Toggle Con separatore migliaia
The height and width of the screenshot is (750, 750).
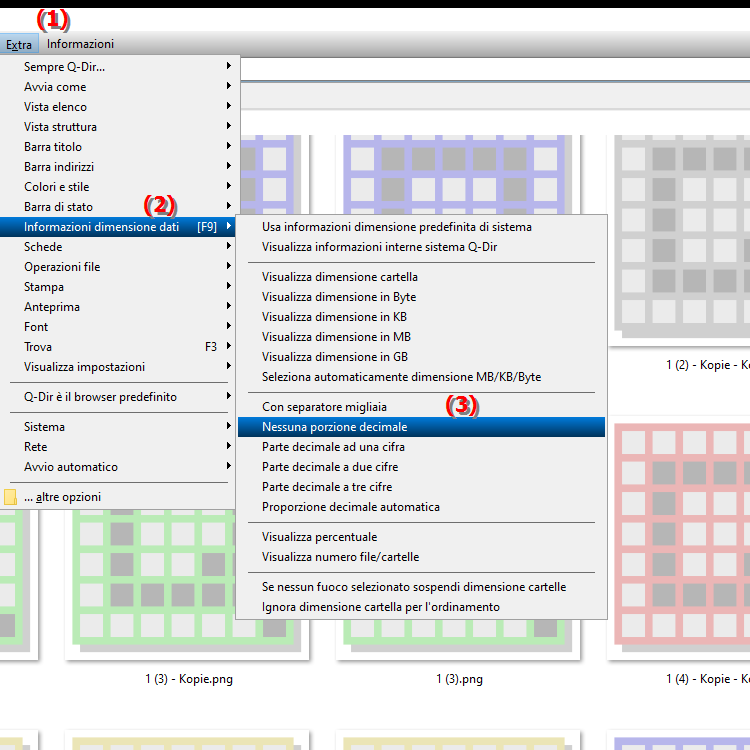(421, 407)
